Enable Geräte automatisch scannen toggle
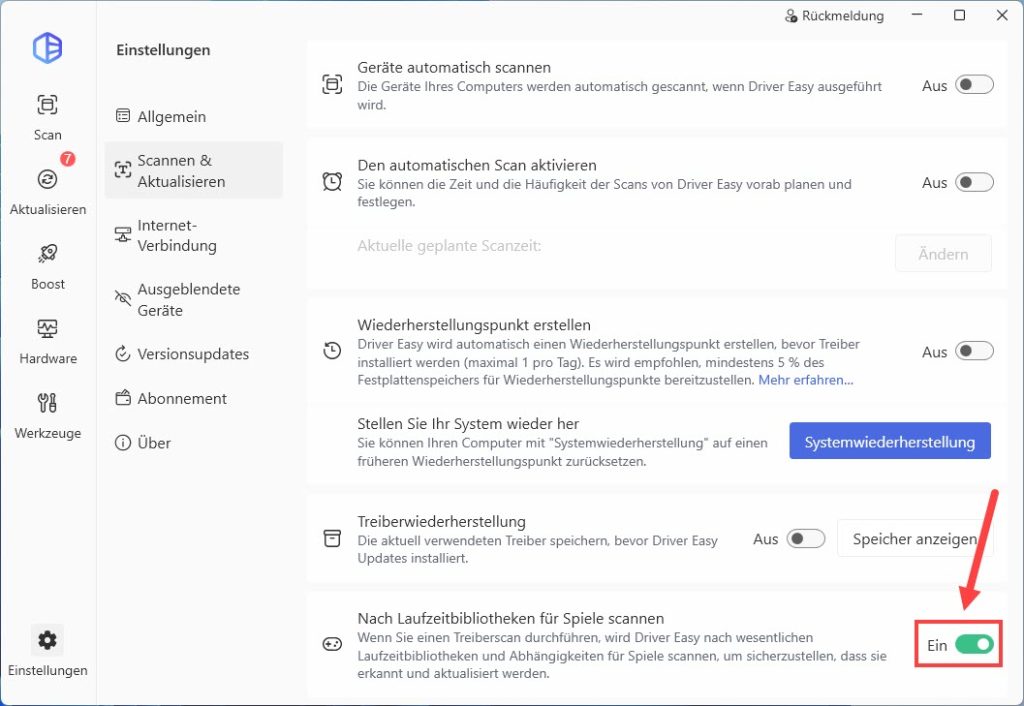 click(974, 85)
